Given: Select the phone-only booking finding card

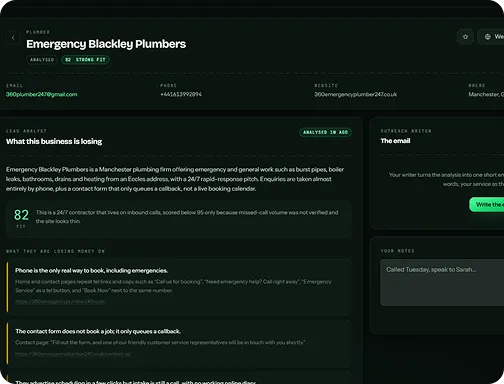Looking at the screenshot, I should [179, 287].
